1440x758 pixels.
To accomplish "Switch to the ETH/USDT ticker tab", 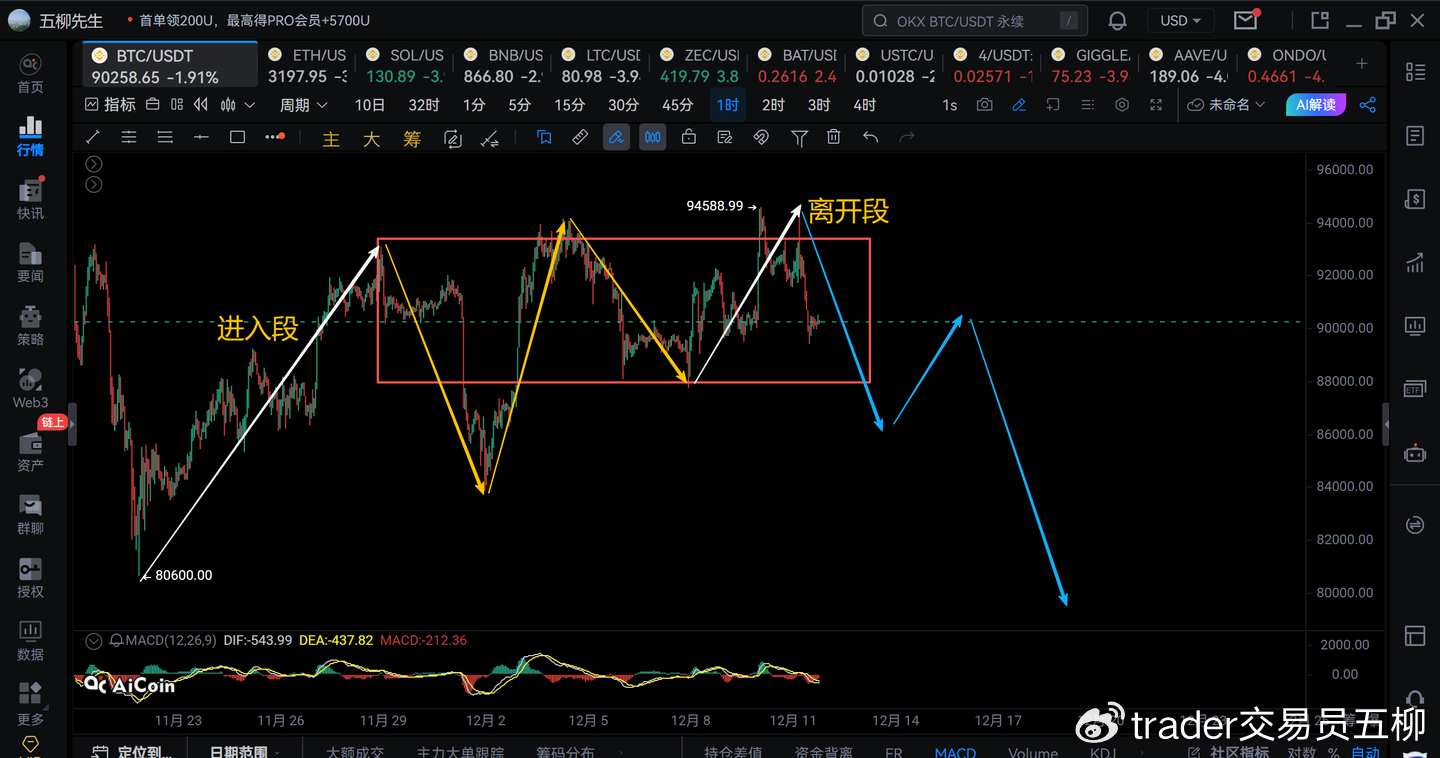I will (308, 66).
